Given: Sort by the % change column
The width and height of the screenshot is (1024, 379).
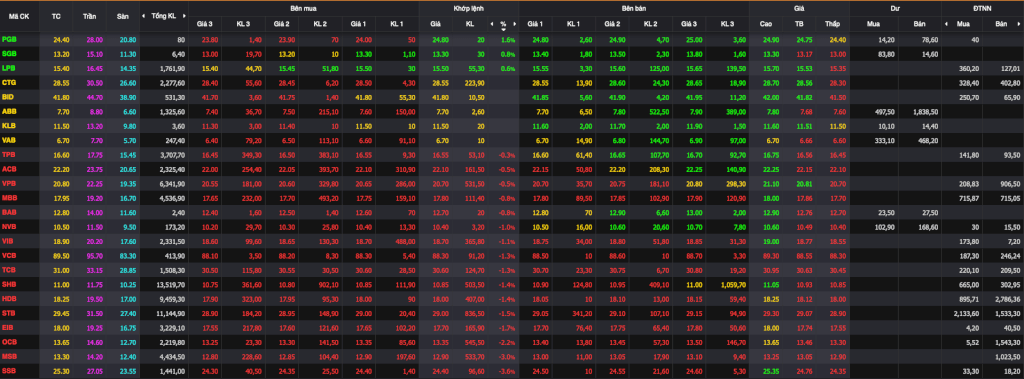Looking at the screenshot, I should tap(503, 25).
